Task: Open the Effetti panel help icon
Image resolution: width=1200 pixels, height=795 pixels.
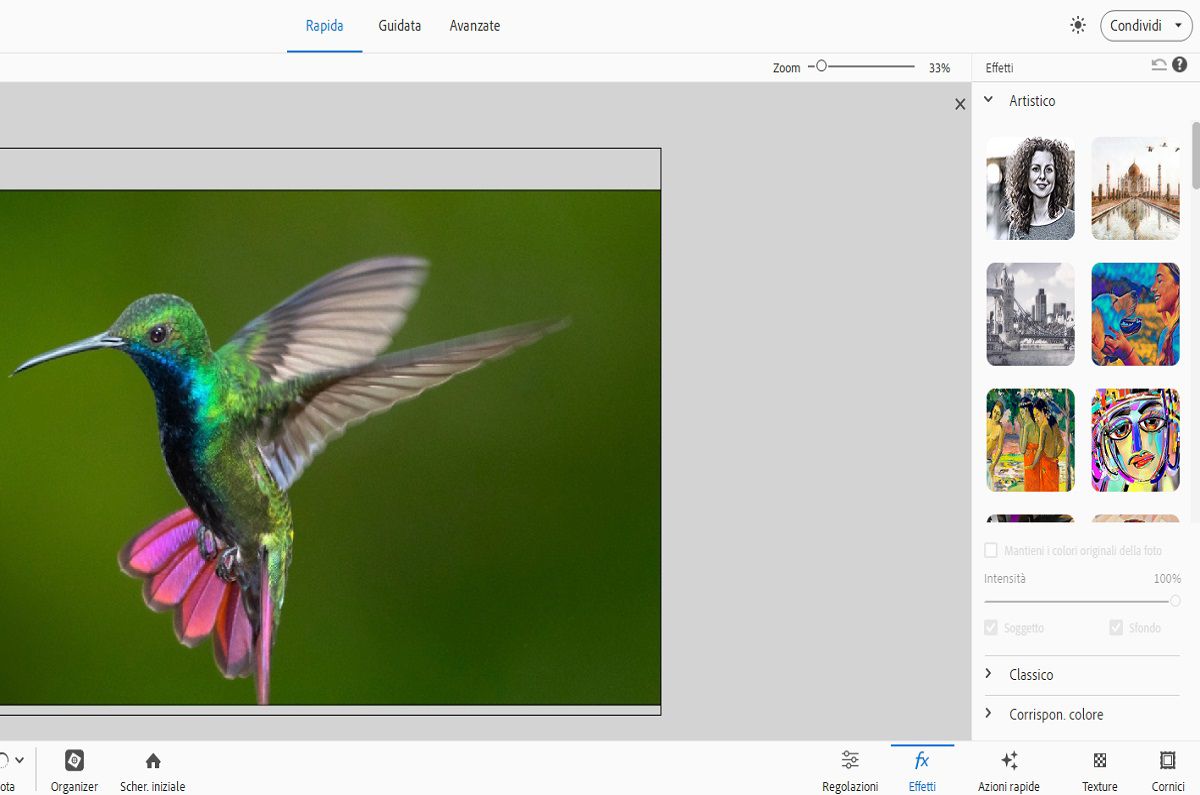Action: point(1180,65)
